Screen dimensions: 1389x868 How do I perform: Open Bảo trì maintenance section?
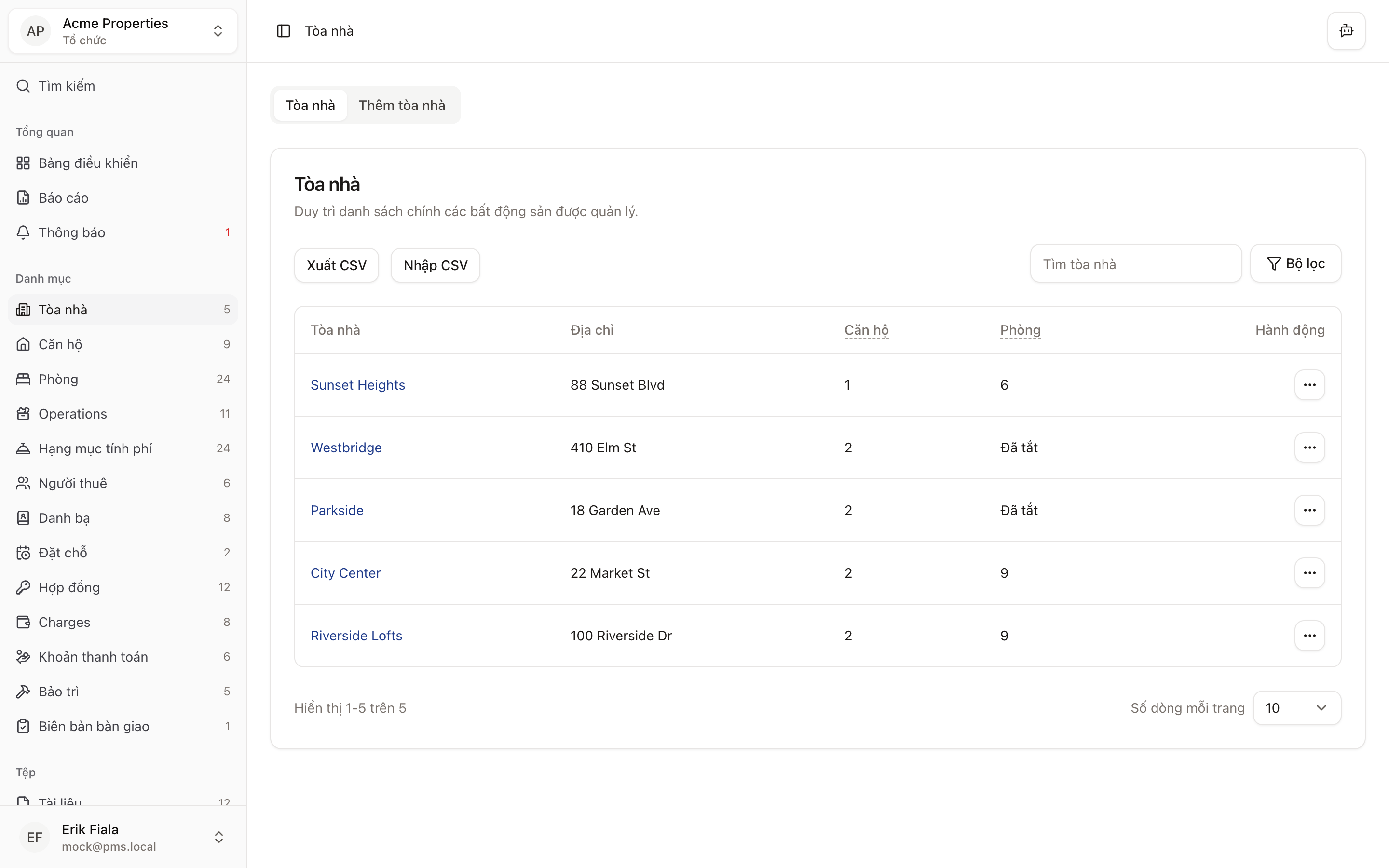(58, 692)
